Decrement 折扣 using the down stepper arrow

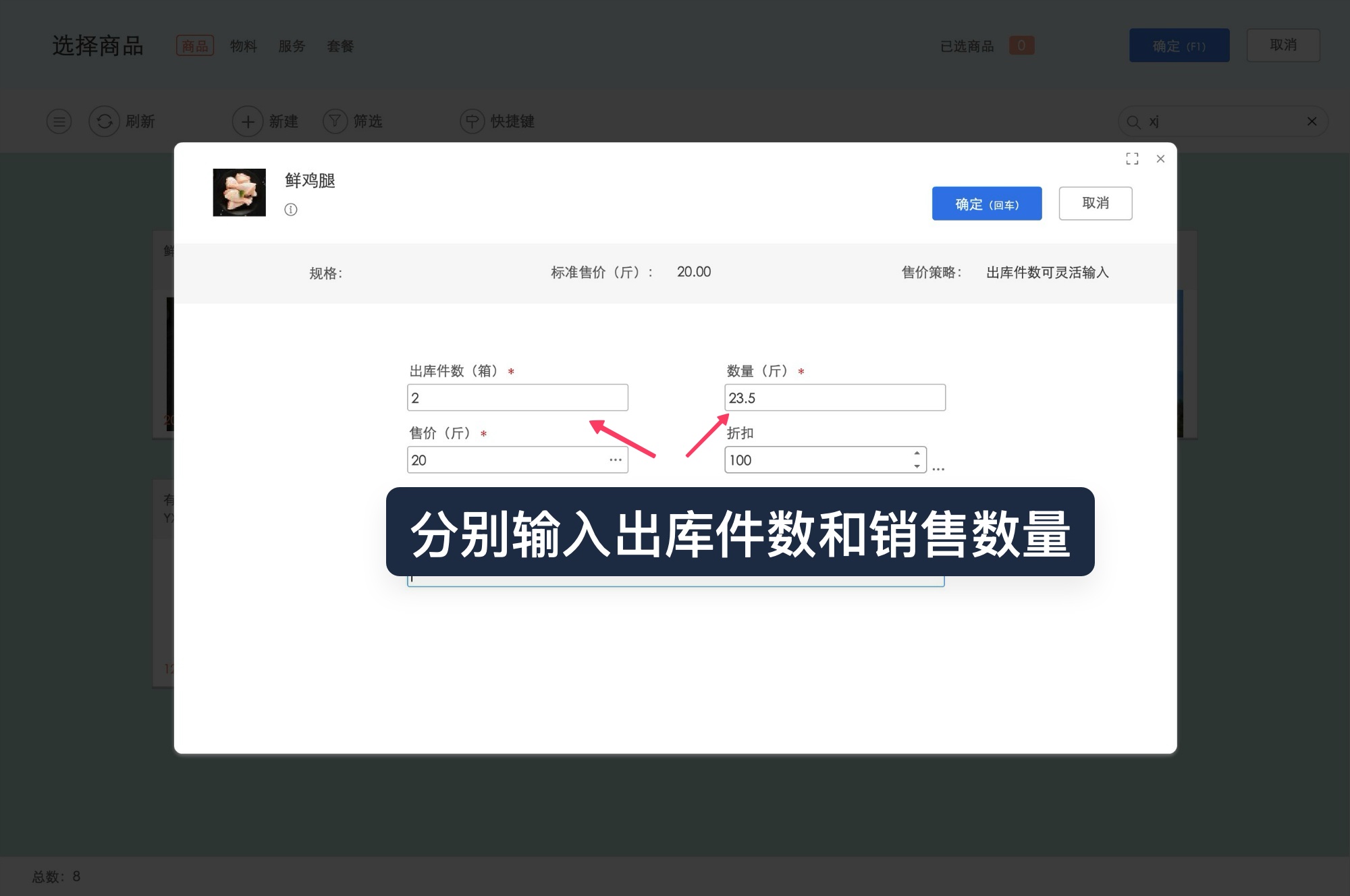(x=916, y=466)
